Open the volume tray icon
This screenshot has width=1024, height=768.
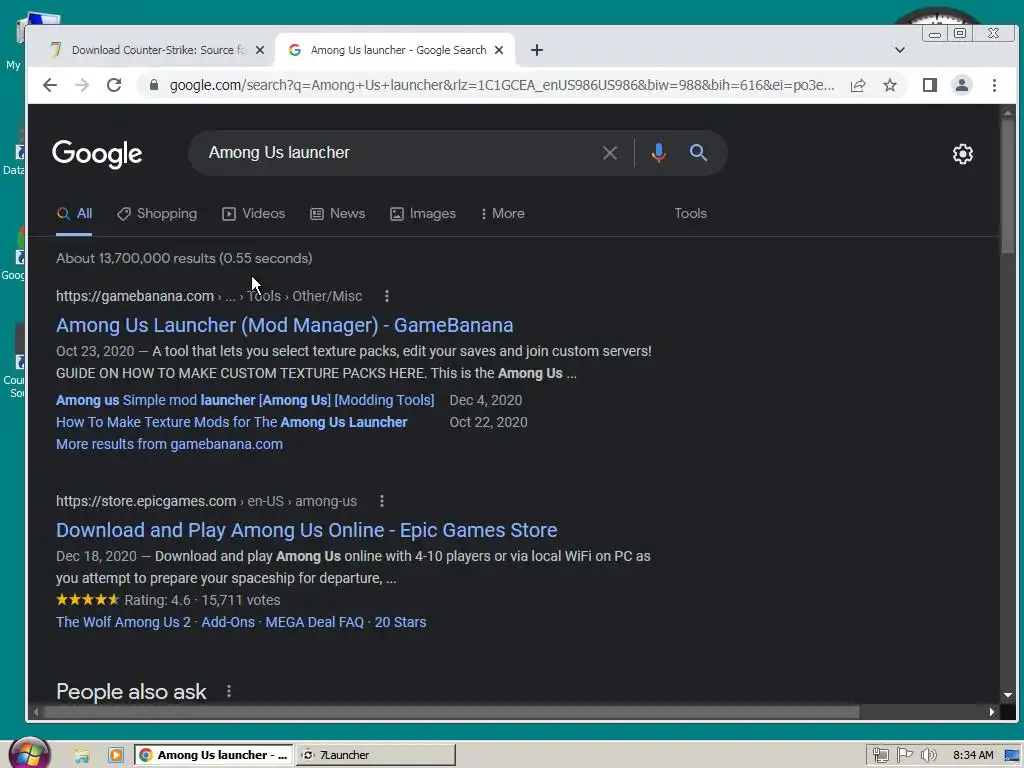[x=929, y=756]
